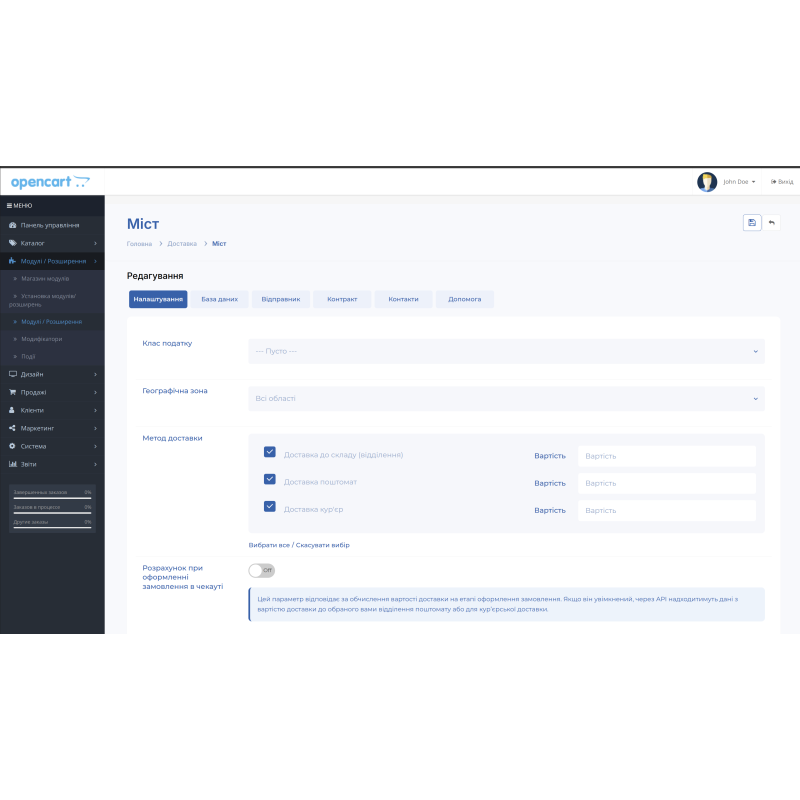Open Система menu with gear icon

(13, 446)
